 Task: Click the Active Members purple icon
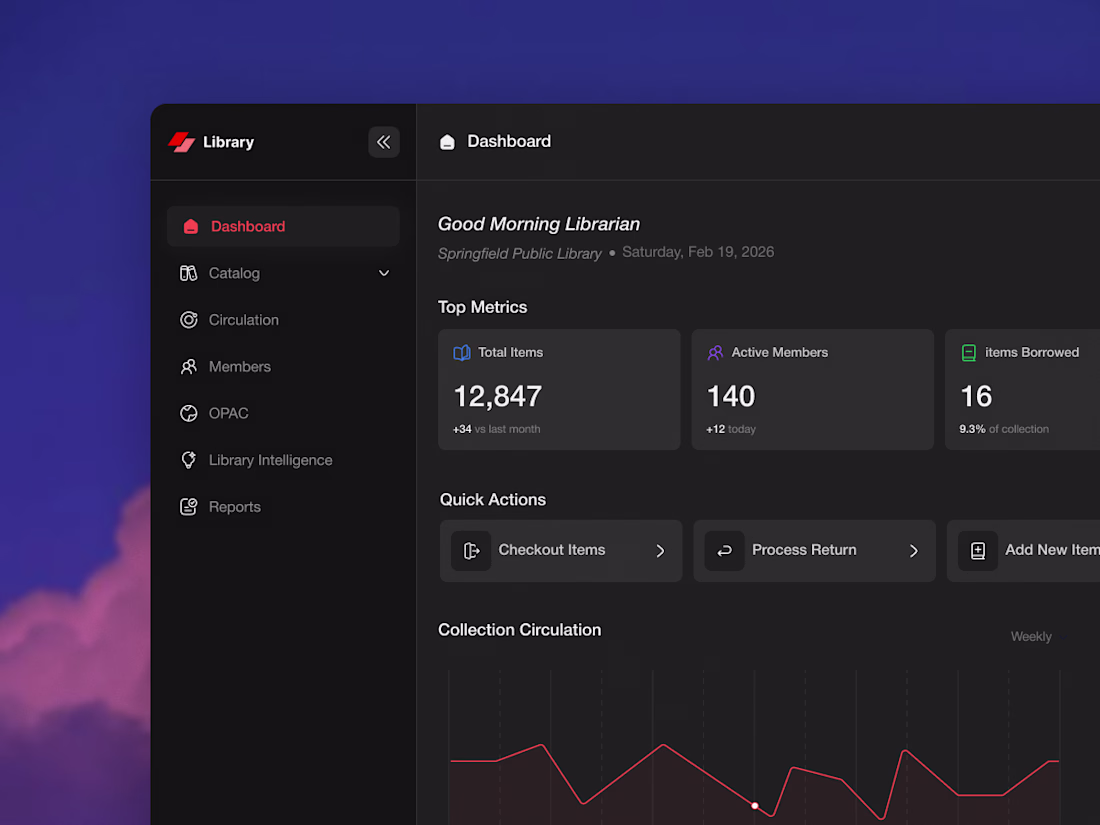(x=715, y=353)
